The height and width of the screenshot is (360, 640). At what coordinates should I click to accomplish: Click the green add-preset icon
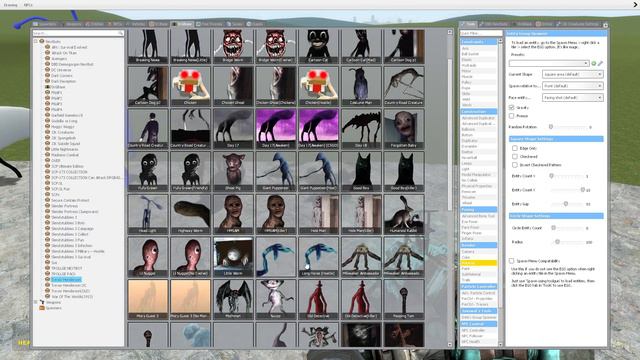tap(594, 63)
